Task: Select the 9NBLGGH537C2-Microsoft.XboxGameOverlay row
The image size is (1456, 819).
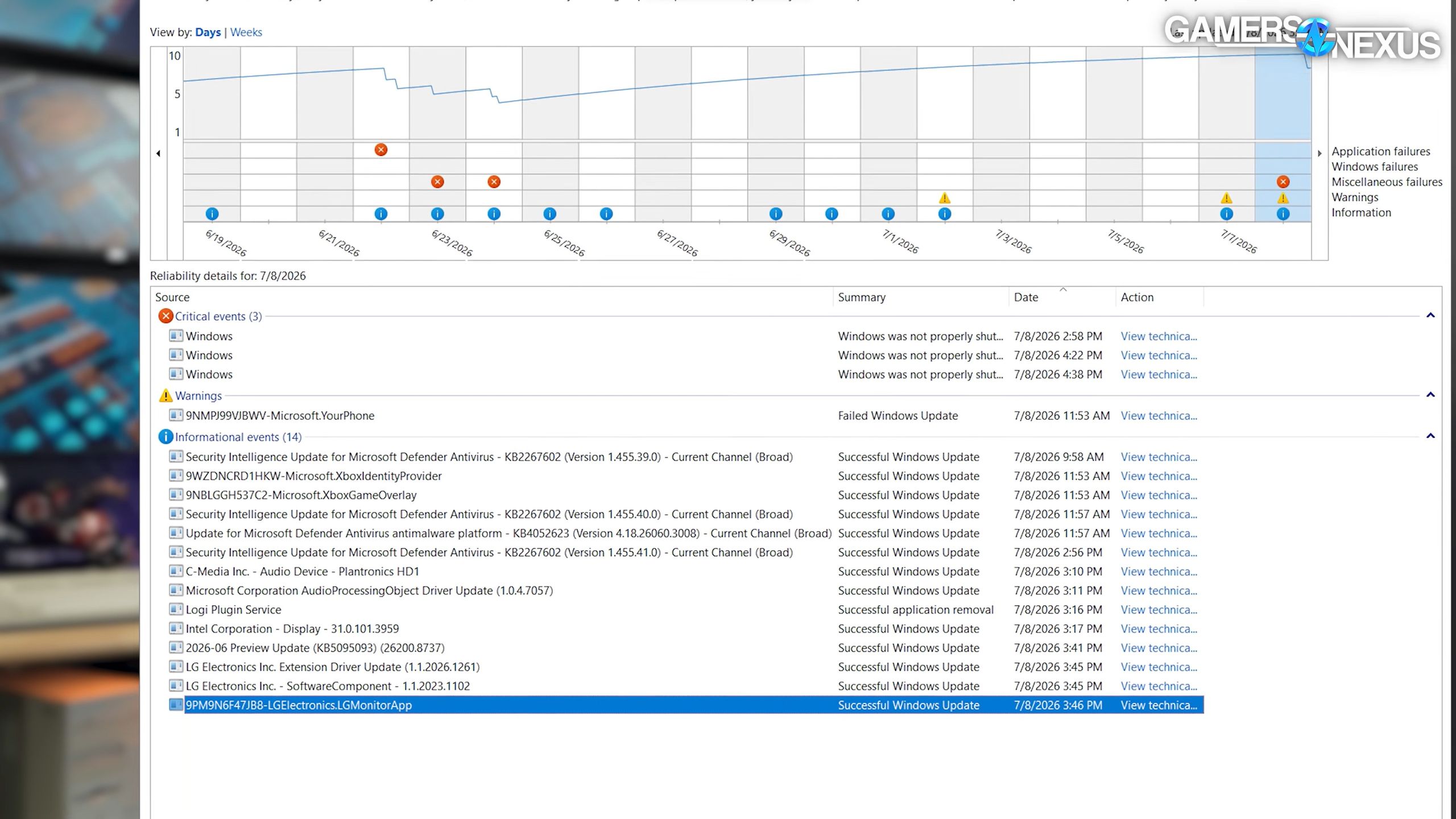Action: pyautogui.click(x=686, y=495)
